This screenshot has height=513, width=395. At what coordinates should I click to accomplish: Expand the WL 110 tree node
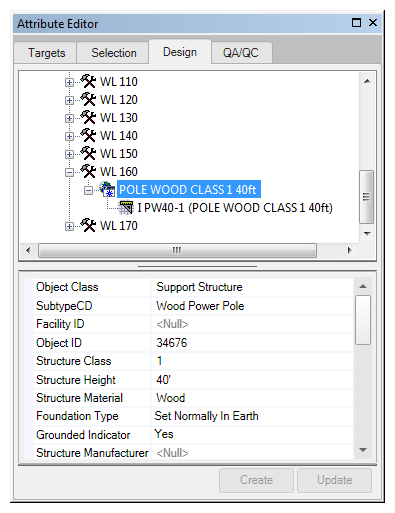coord(69,82)
